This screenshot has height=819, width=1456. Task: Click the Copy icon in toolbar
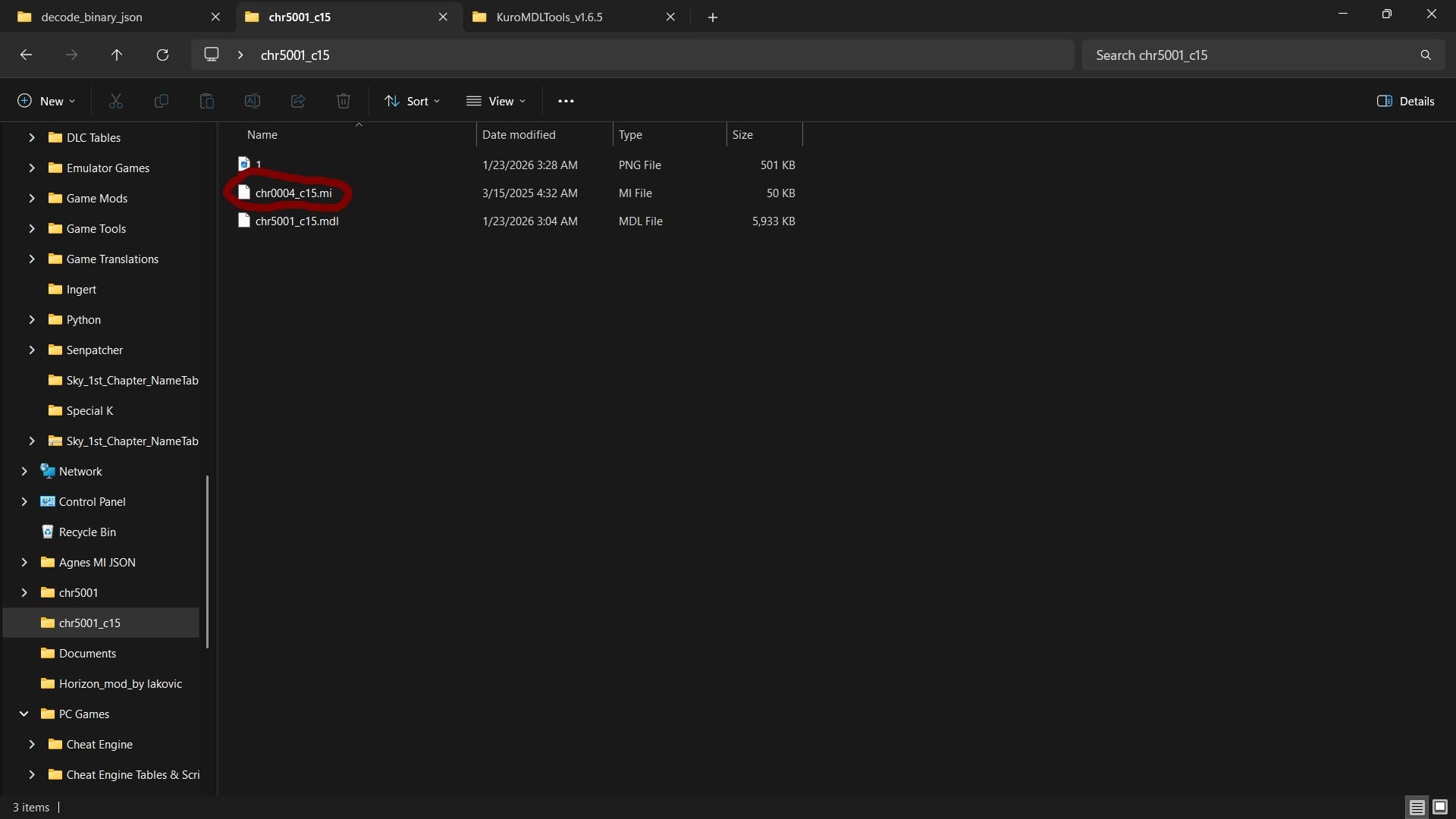click(162, 101)
